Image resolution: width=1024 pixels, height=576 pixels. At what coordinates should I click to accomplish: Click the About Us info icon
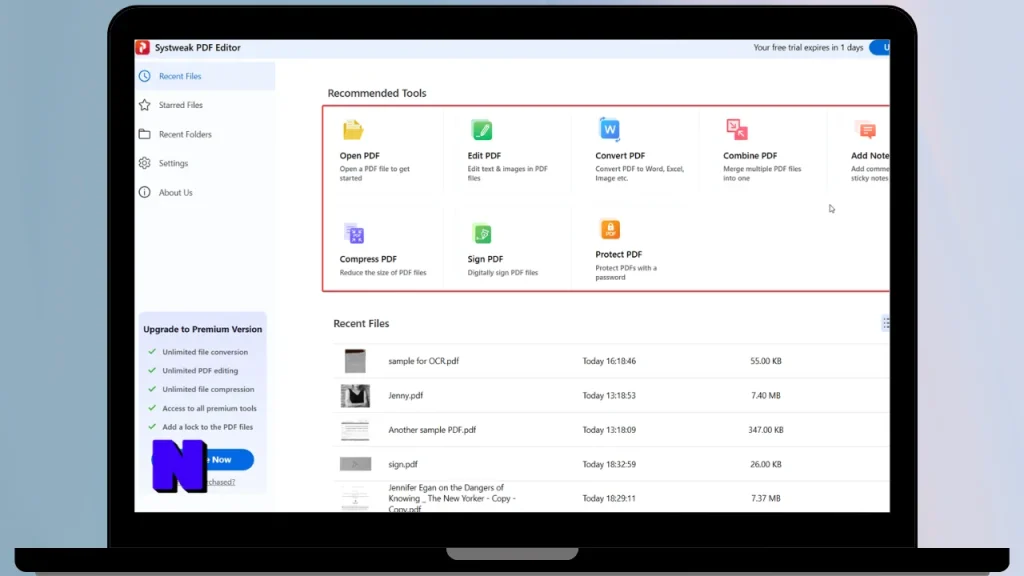(144, 192)
